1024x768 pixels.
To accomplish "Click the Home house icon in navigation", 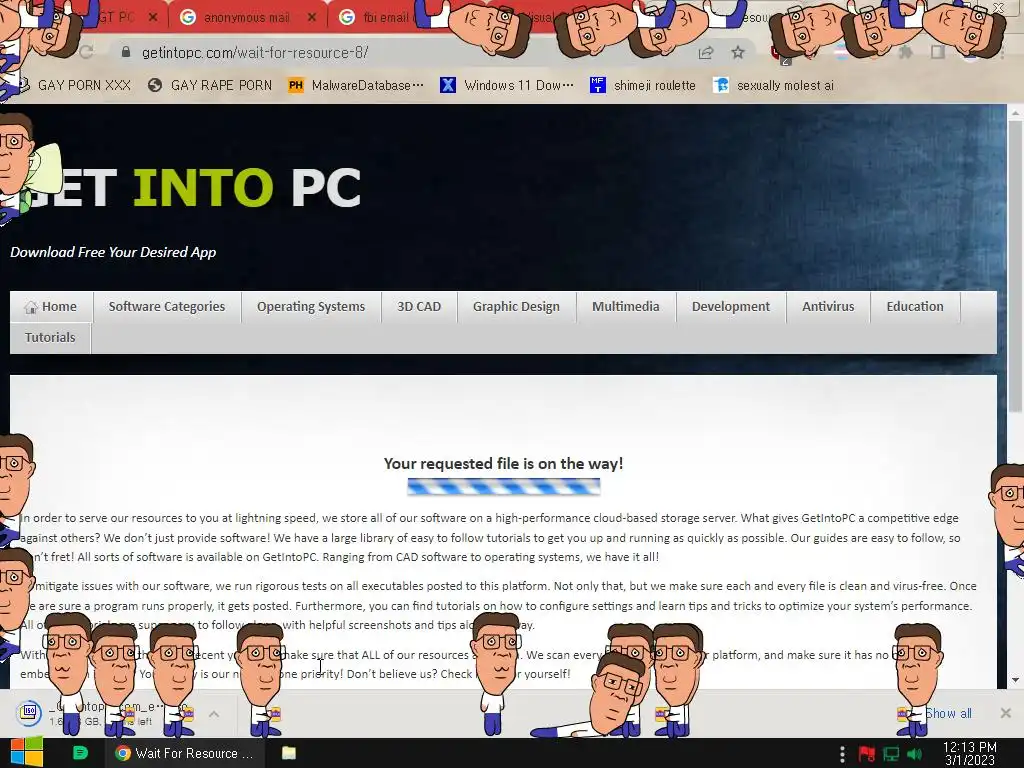I will click(31, 307).
